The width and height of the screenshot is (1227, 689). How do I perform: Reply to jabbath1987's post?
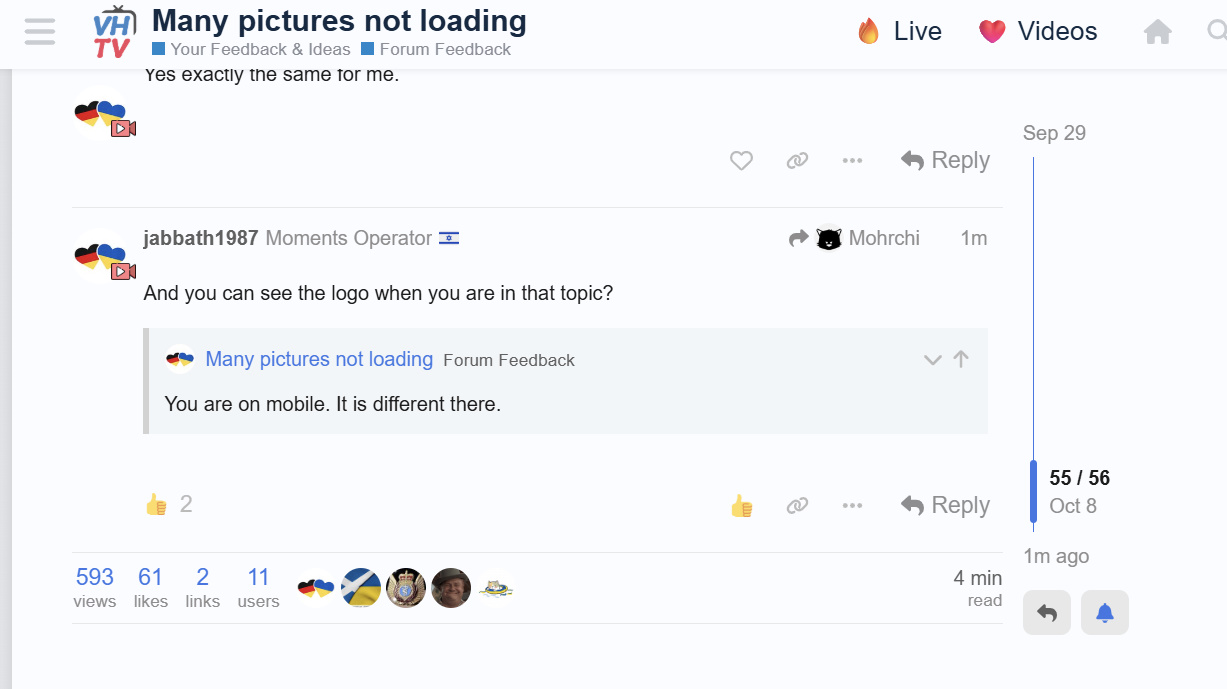(945, 506)
